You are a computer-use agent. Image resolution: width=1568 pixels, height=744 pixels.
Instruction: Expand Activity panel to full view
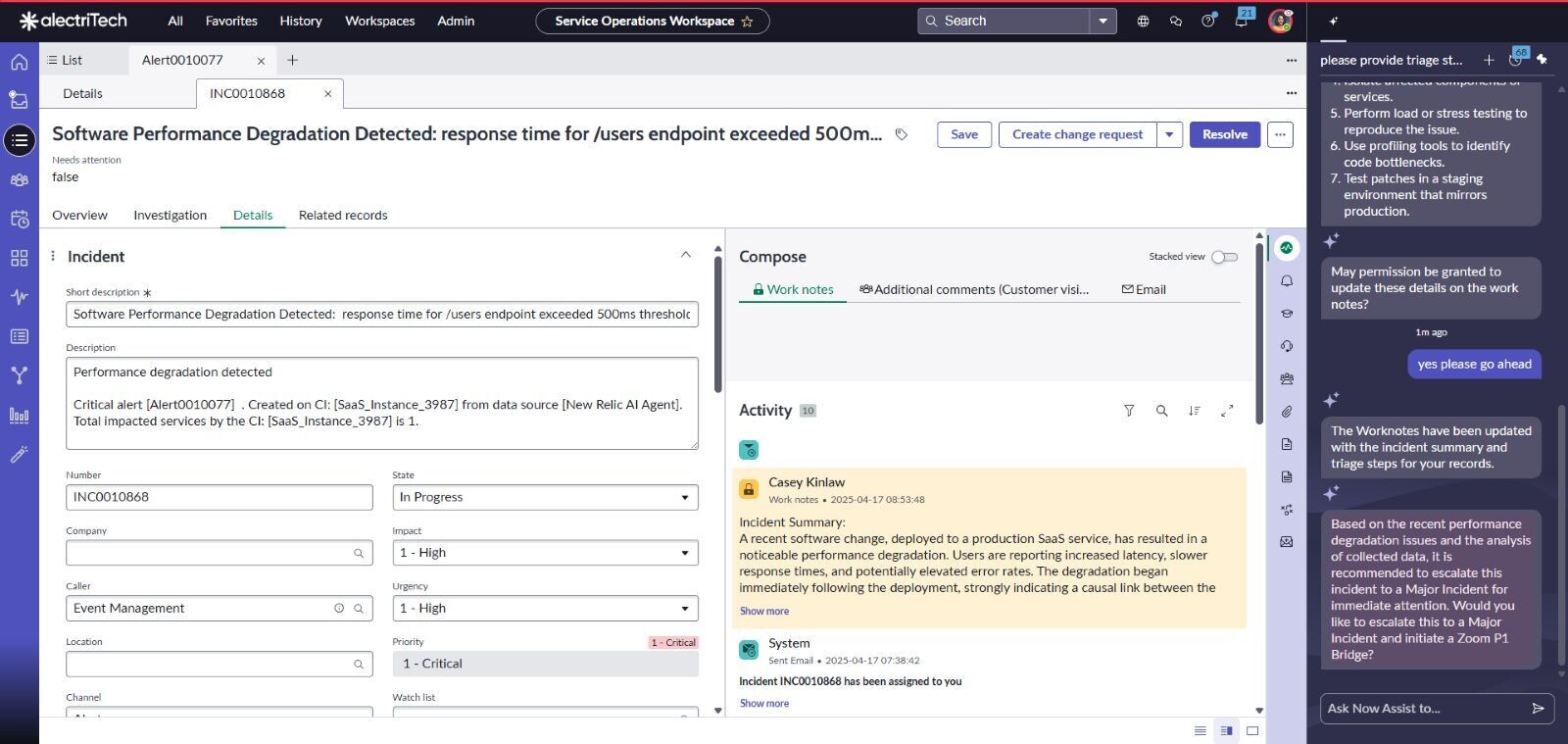(1227, 411)
